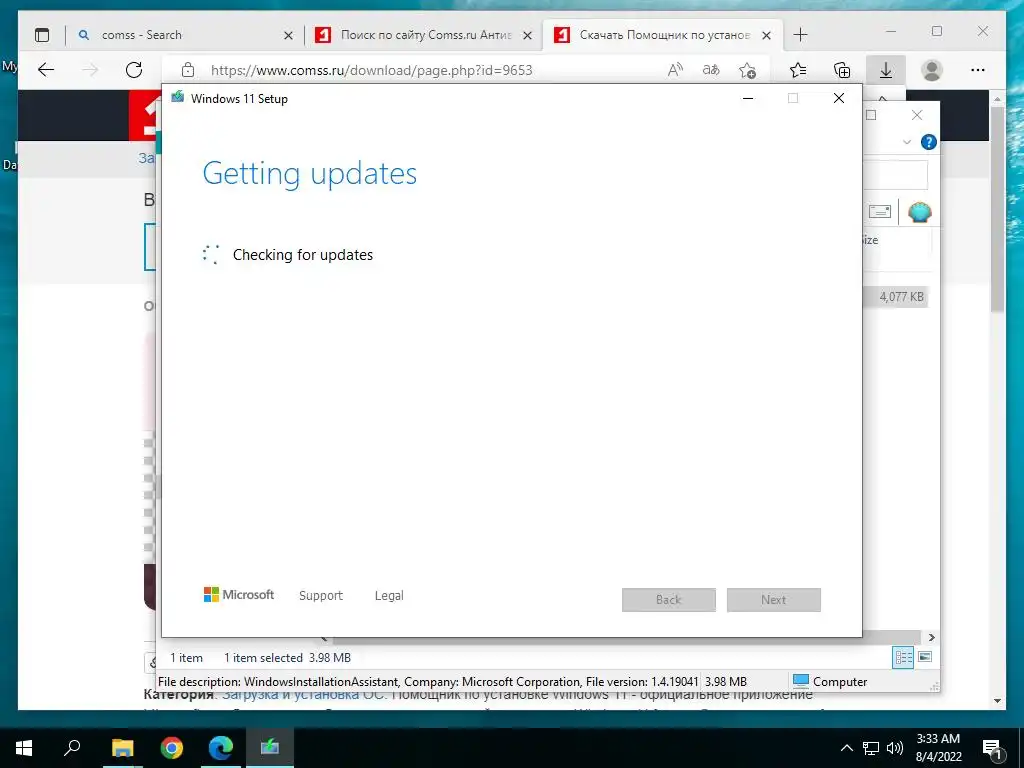1024x768 pixels.
Task: Close the 'comss - Search' tab
Action: [x=288, y=35]
